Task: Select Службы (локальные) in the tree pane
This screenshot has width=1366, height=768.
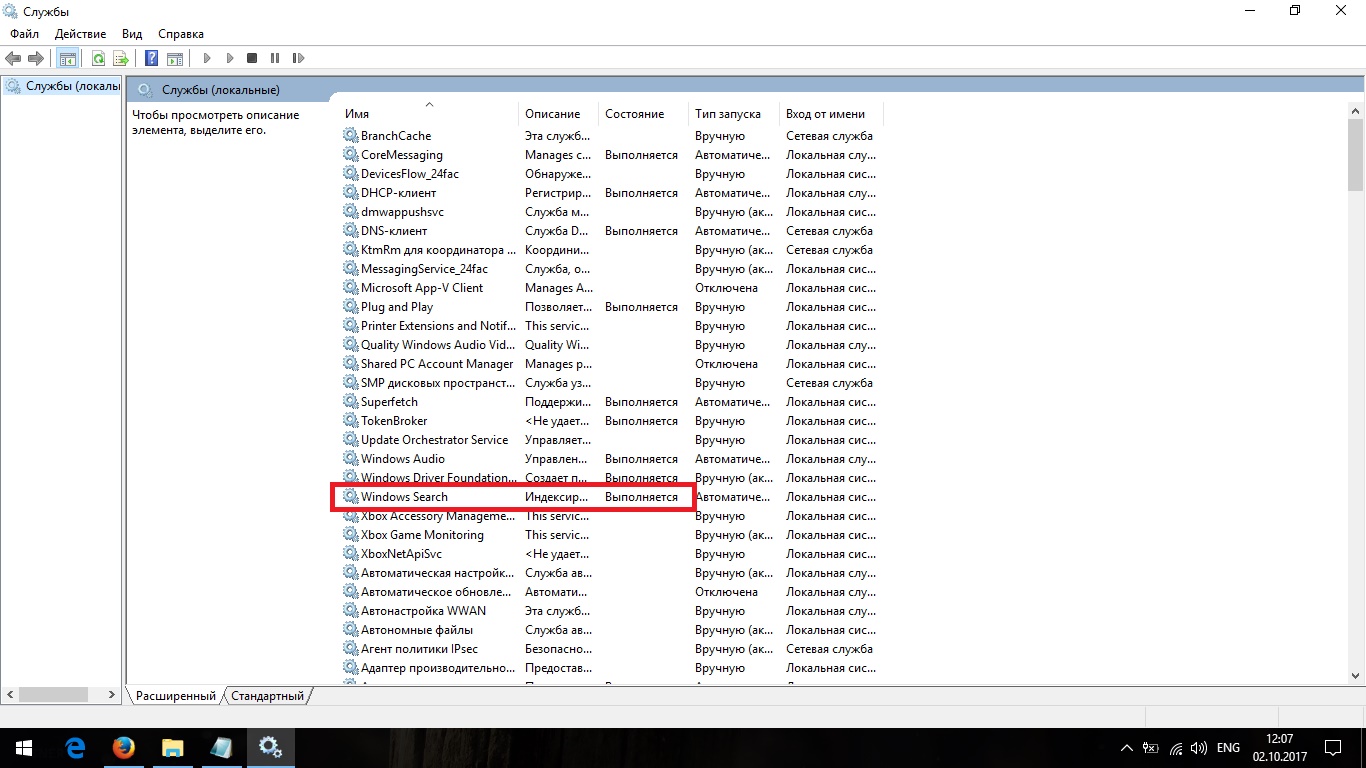Action: 63,86
